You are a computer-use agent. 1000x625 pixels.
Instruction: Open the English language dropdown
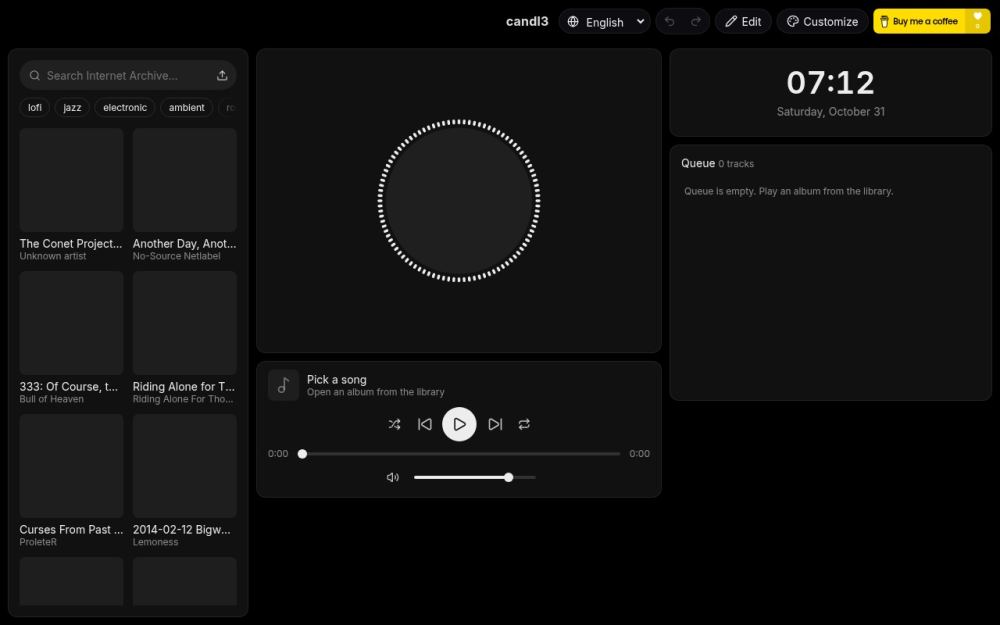[x=605, y=22]
